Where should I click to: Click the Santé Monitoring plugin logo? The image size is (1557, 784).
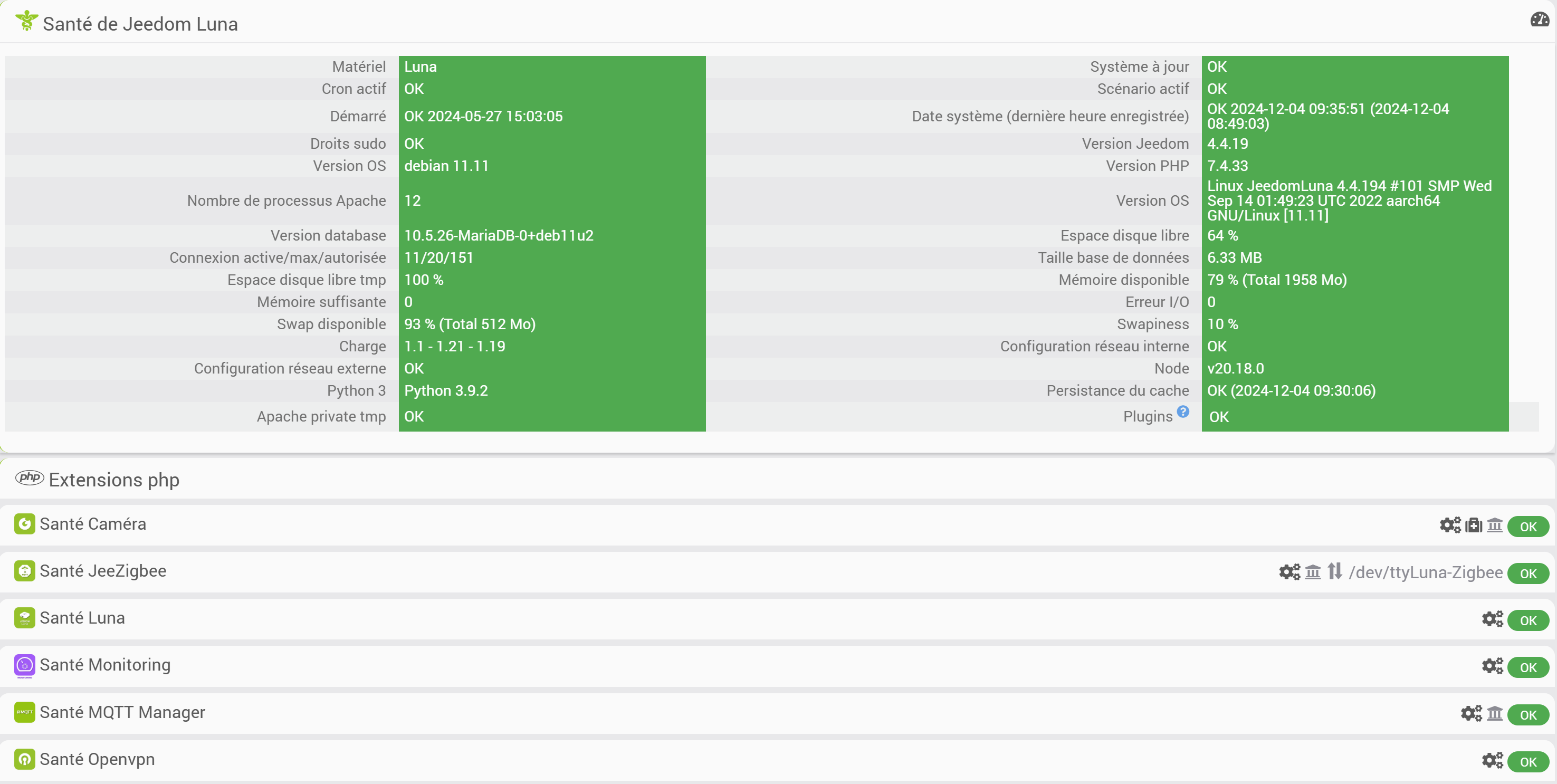pos(25,665)
